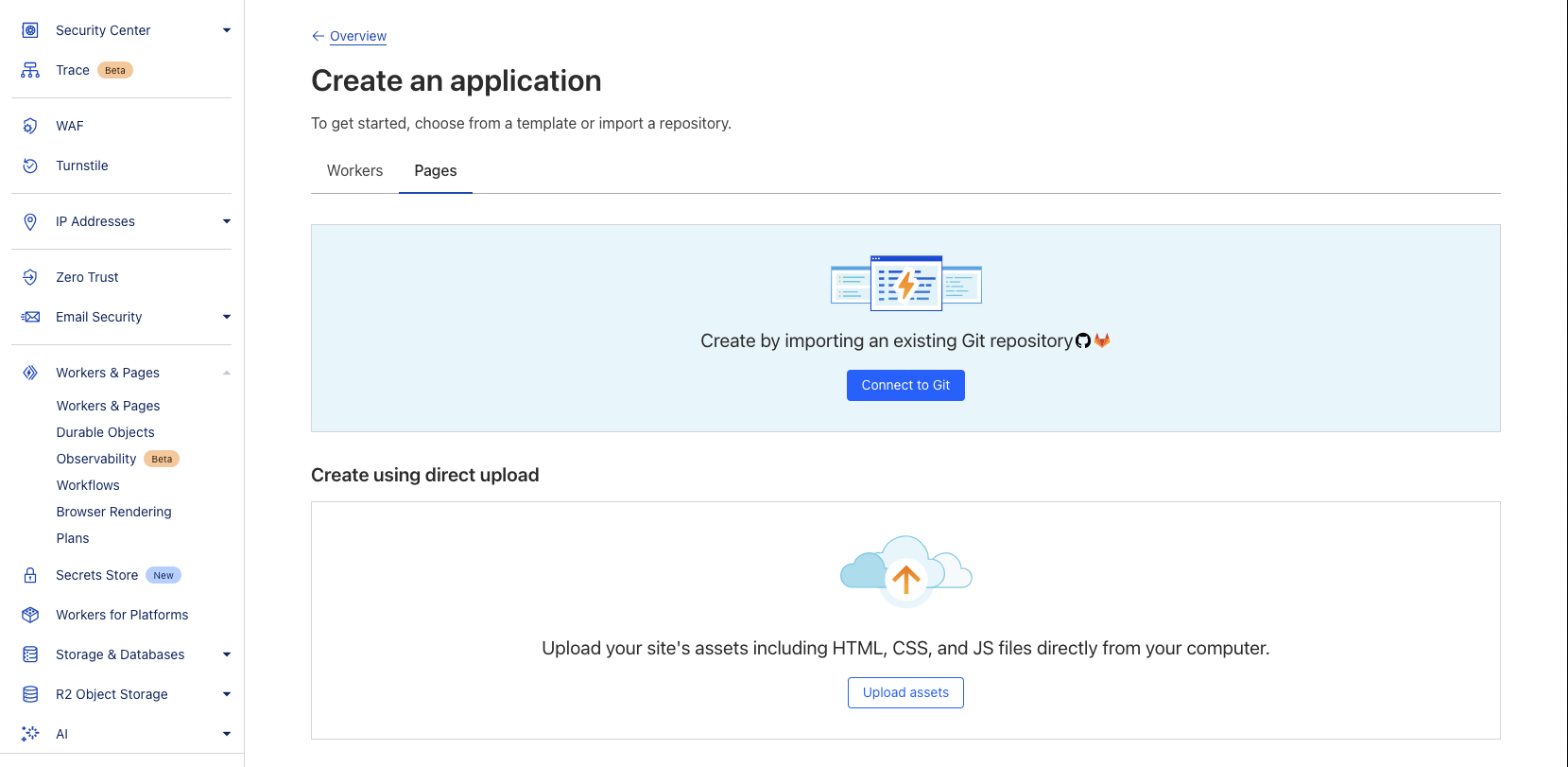Open the Zero Trust sidebar link
The height and width of the screenshot is (767, 1568).
[x=87, y=277]
